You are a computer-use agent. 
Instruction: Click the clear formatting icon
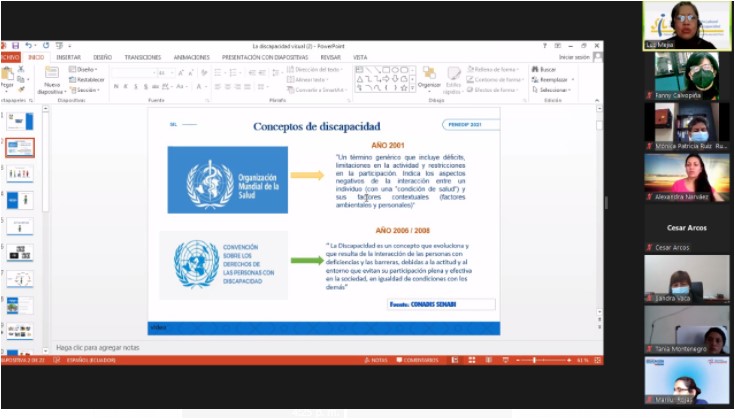click(x=204, y=73)
